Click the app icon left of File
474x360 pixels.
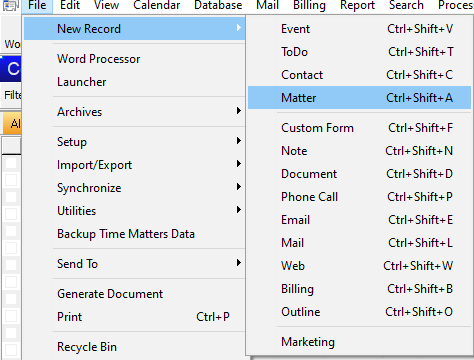[x=10, y=5]
